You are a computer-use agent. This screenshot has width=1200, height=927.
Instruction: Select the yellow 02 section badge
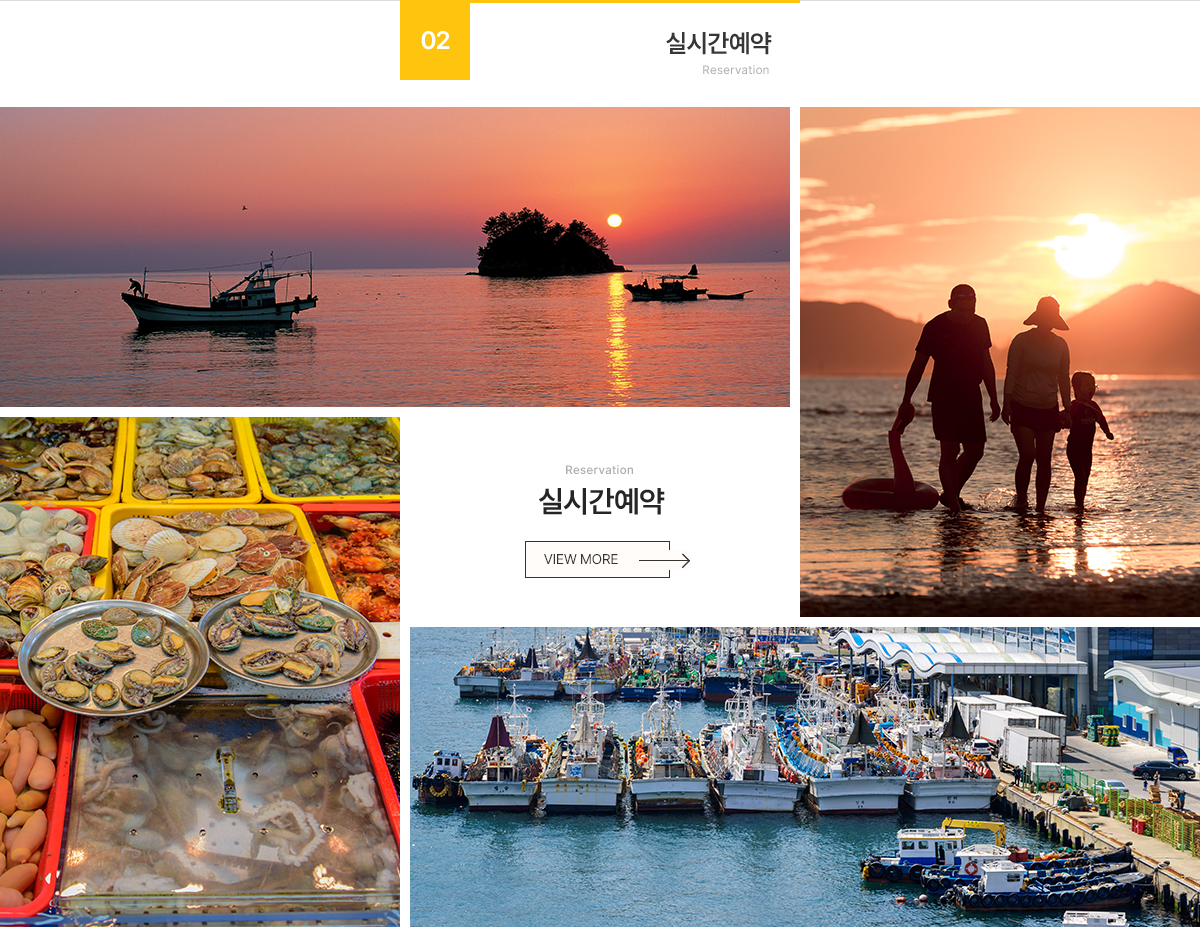(435, 40)
